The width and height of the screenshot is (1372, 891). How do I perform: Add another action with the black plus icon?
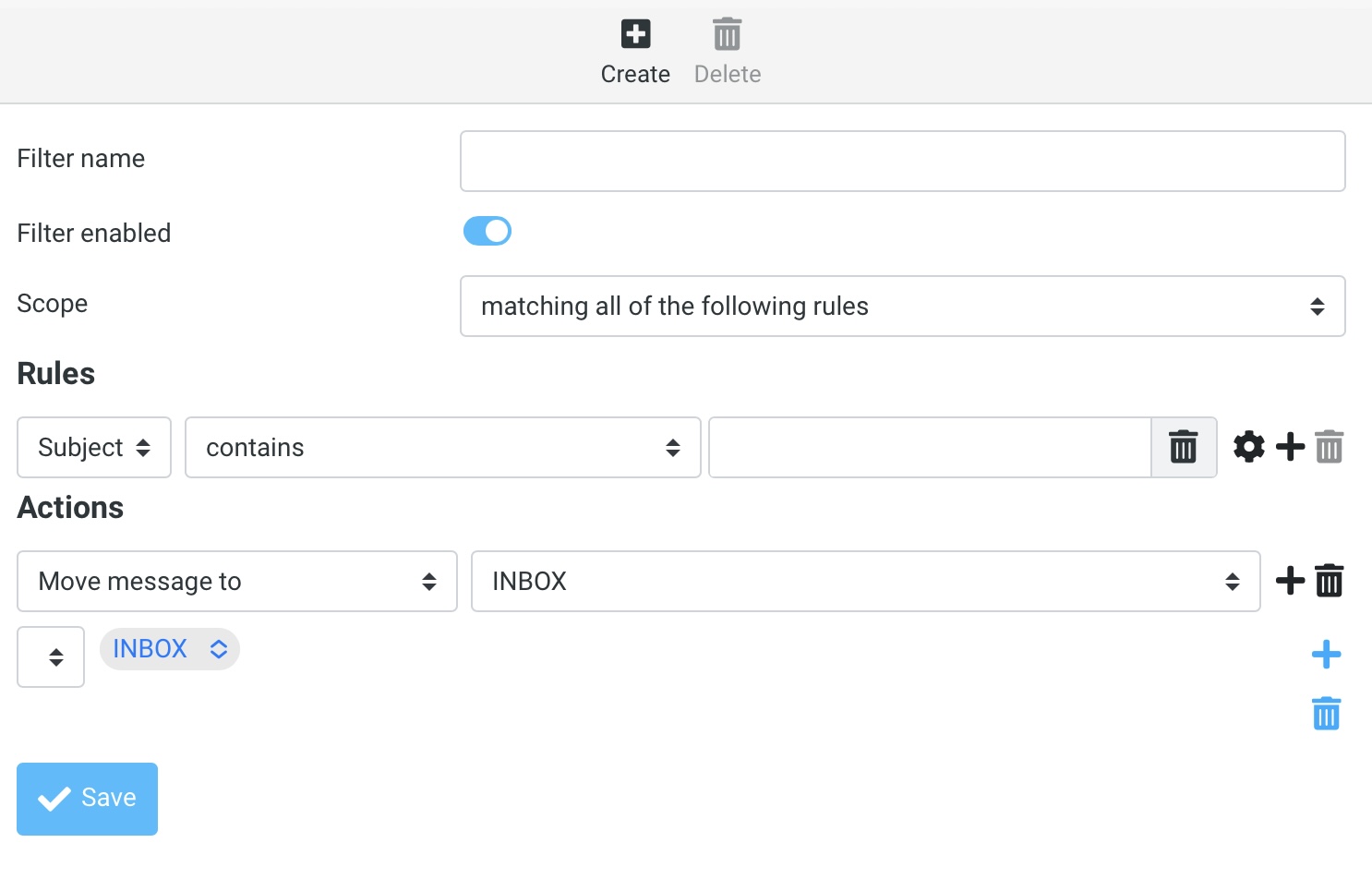tap(1289, 581)
